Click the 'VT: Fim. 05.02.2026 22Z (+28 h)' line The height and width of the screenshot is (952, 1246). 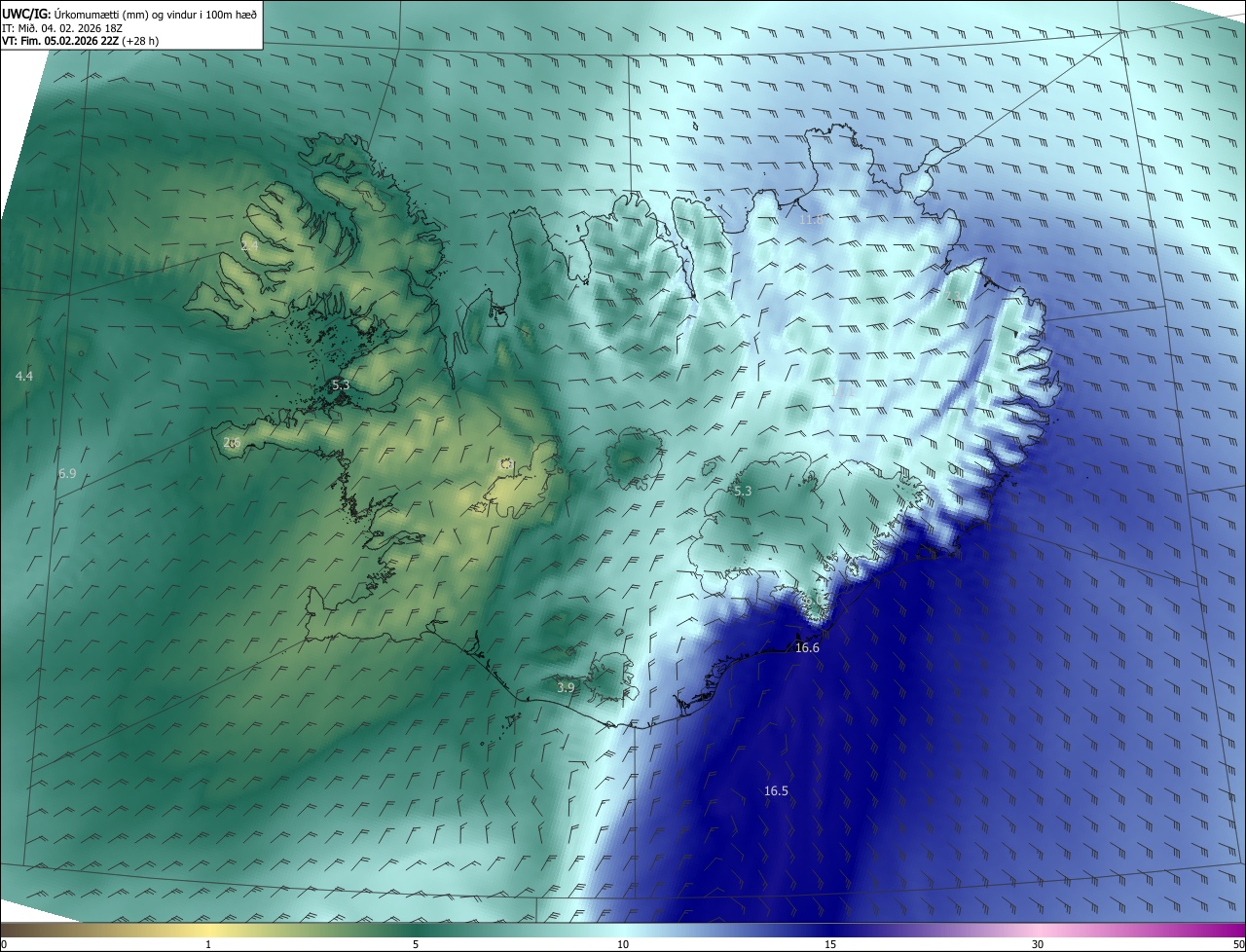(80, 41)
